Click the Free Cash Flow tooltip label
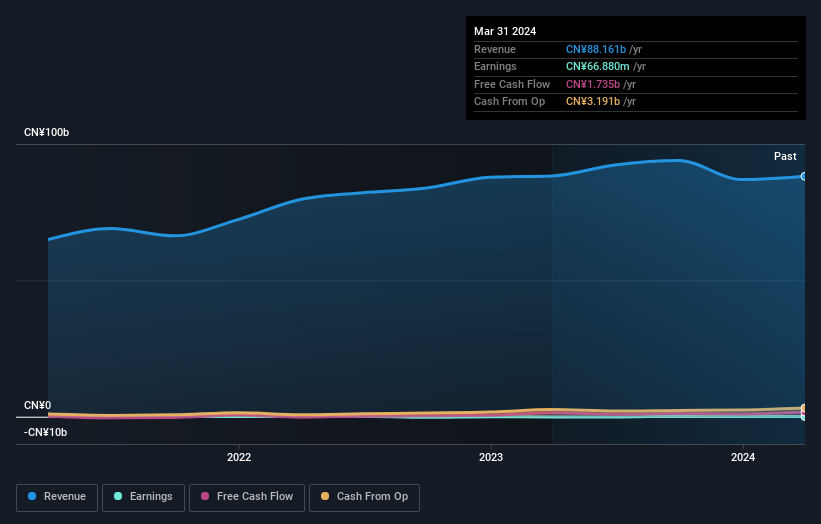The image size is (821, 524). click(512, 84)
